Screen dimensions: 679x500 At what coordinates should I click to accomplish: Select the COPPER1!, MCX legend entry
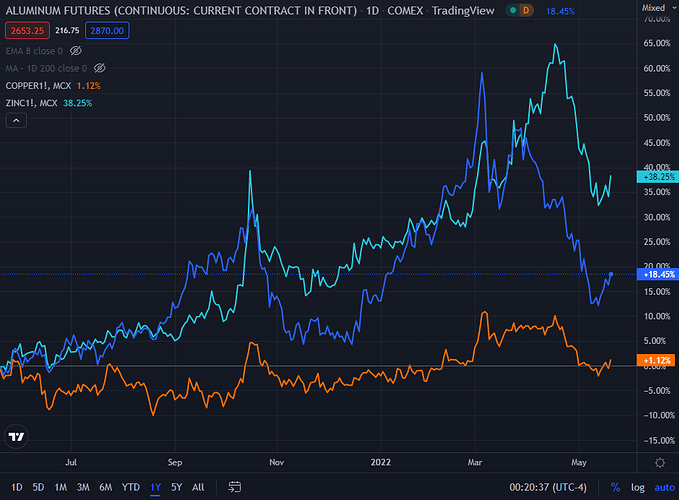pos(38,86)
